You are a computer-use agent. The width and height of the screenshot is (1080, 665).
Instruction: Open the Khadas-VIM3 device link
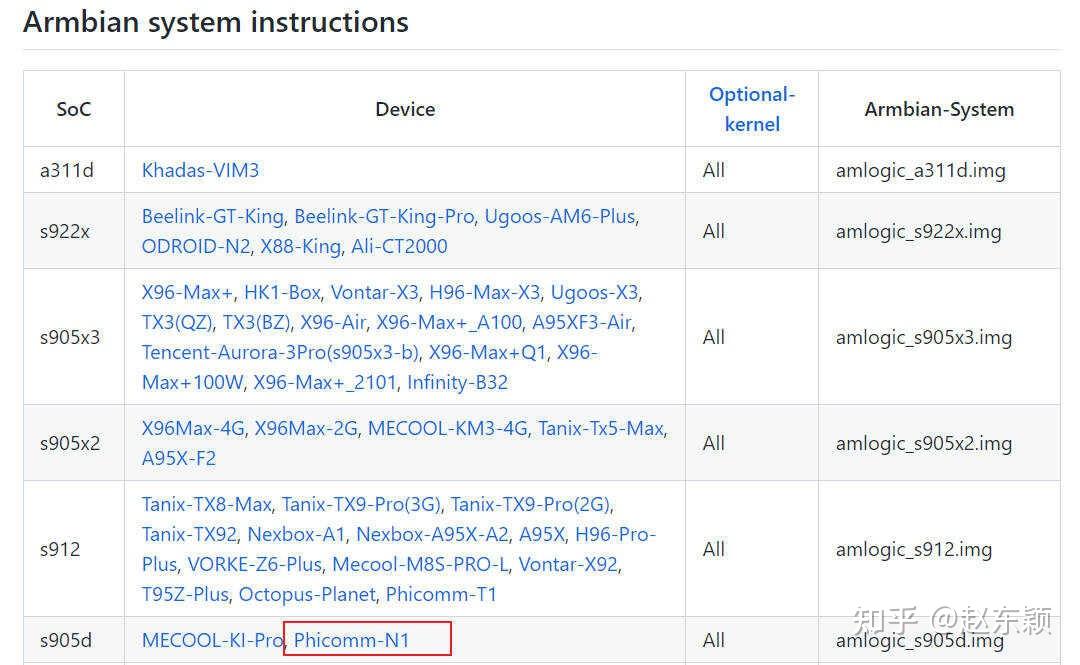[x=200, y=170]
